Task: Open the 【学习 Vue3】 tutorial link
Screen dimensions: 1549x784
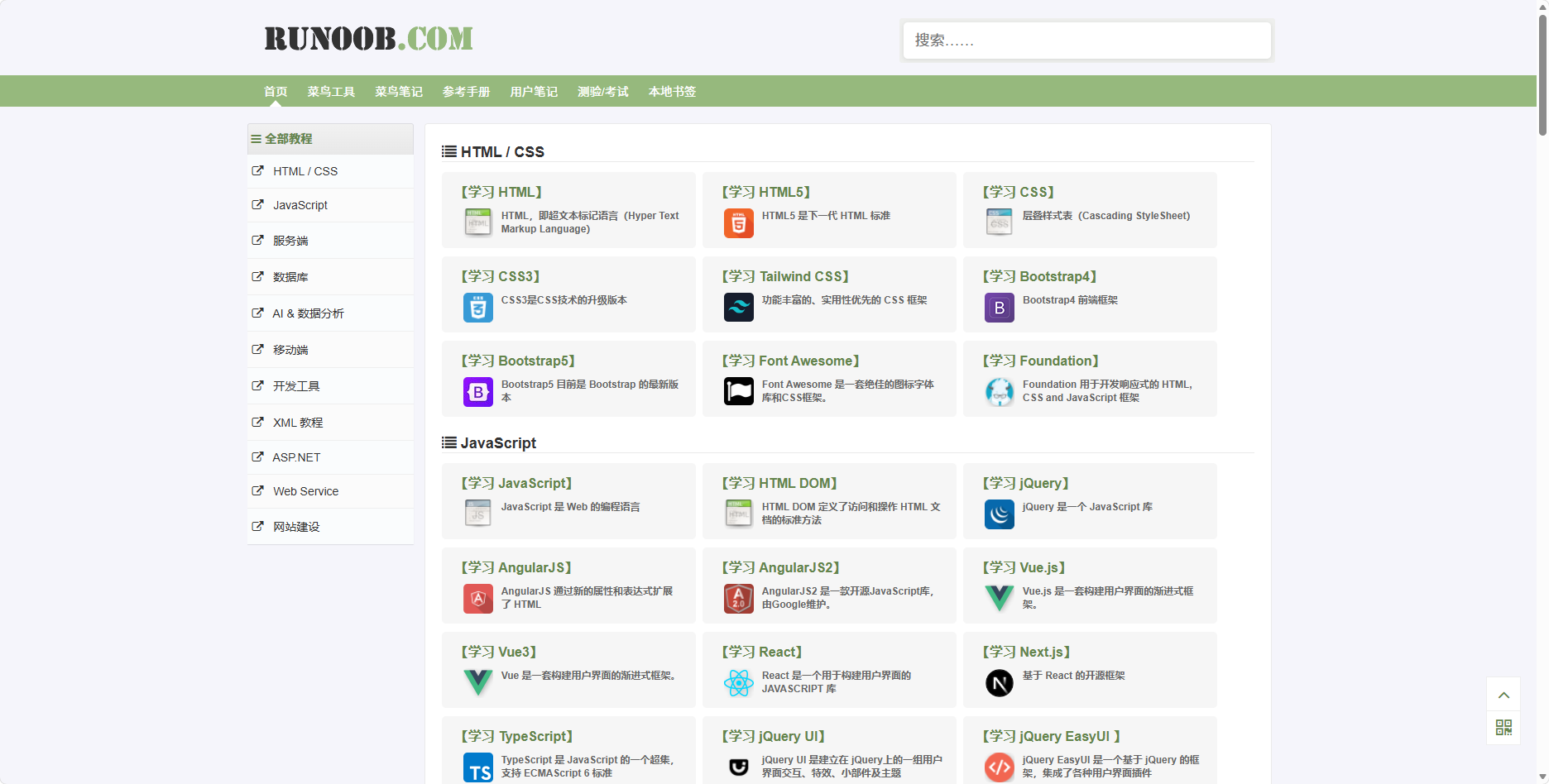Action: click(x=499, y=652)
